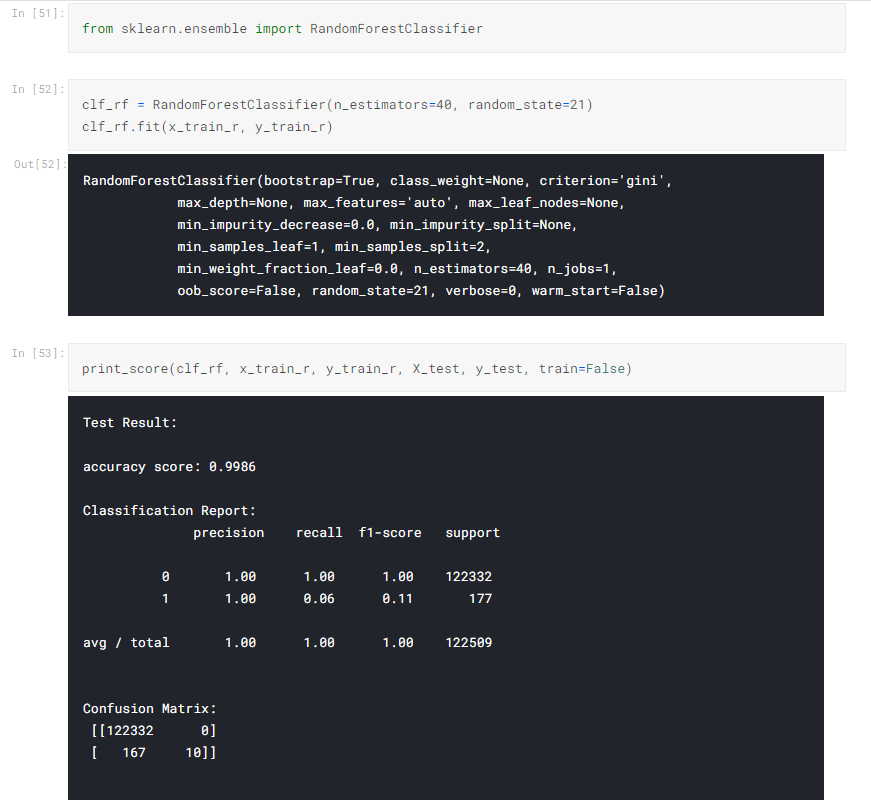Click support value 177 for class 1
Screen dimensions: 871x810
point(480,599)
